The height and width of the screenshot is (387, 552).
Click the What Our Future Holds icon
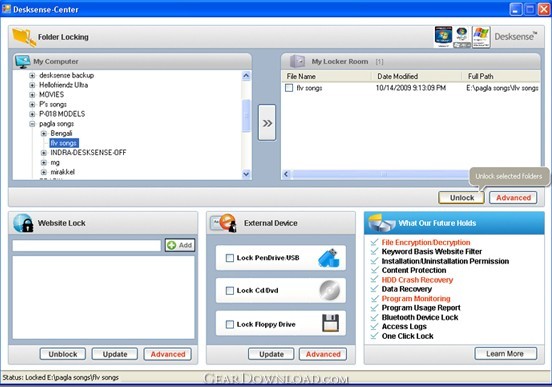382,223
